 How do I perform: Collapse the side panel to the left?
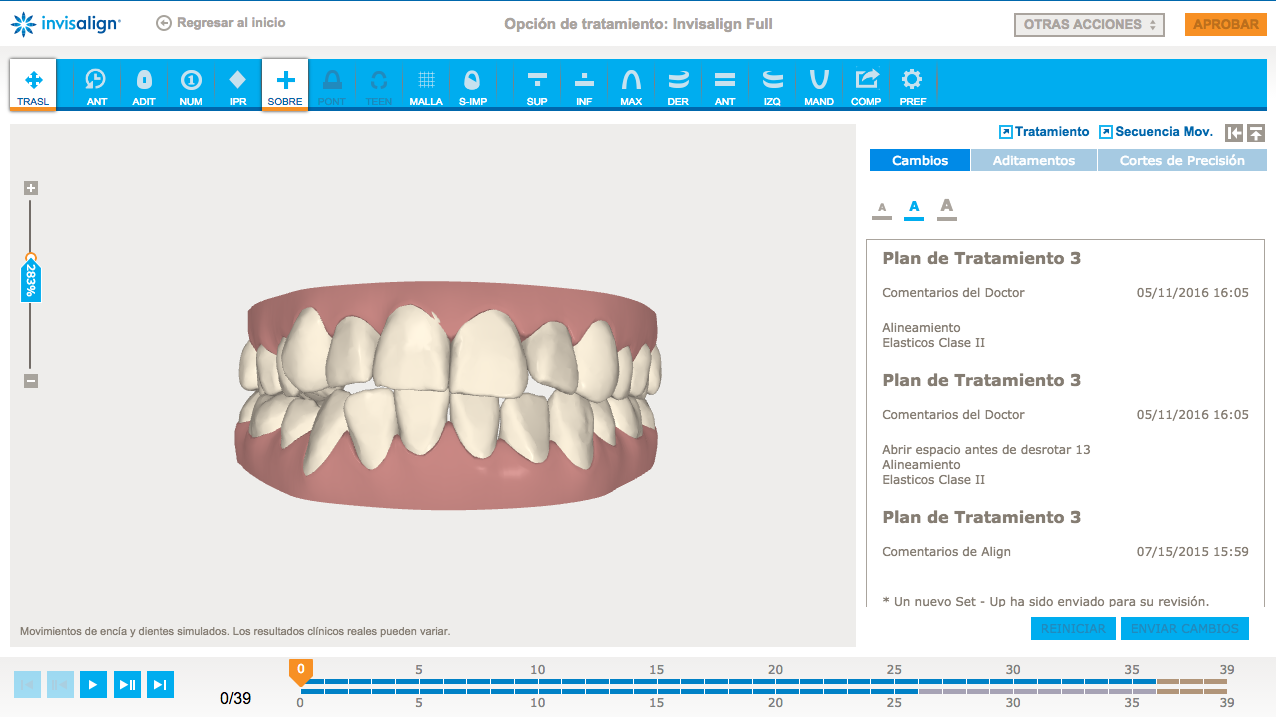click(1235, 132)
